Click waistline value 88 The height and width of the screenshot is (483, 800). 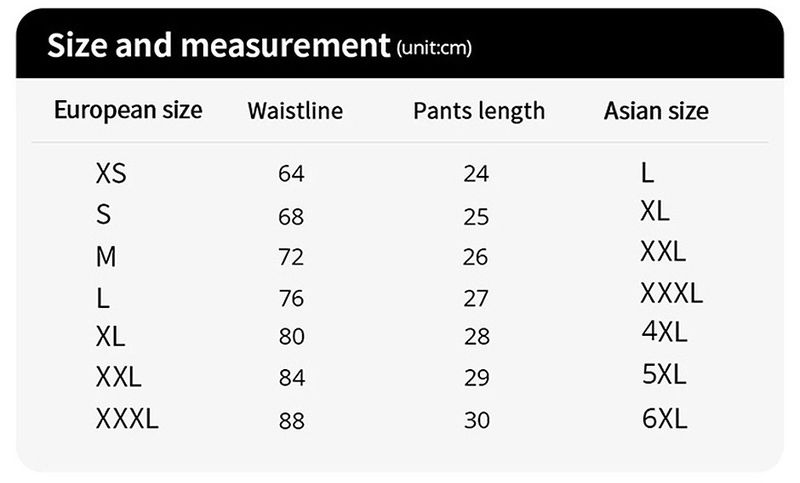[291, 420]
